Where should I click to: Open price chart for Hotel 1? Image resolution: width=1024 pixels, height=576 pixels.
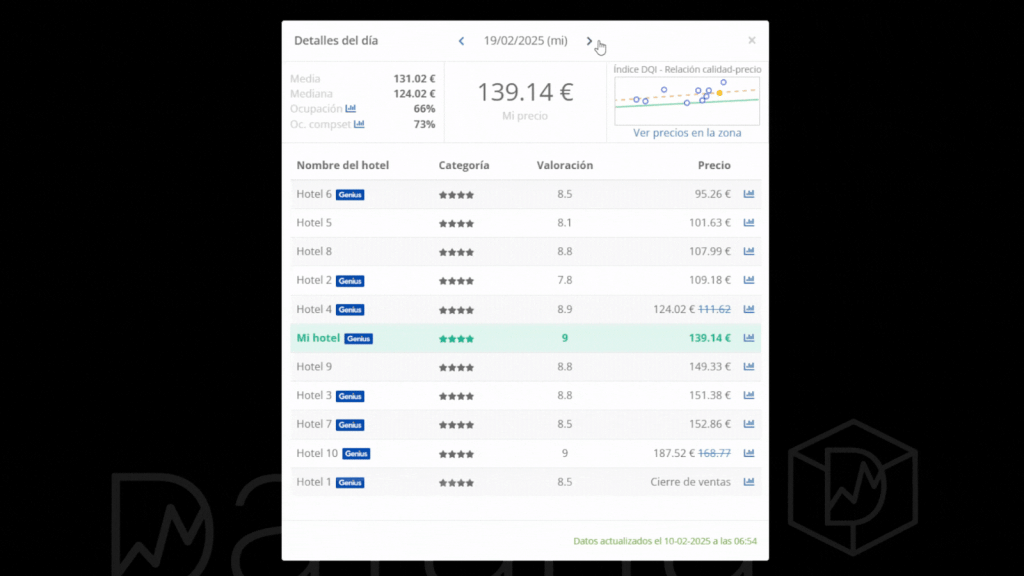(749, 482)
